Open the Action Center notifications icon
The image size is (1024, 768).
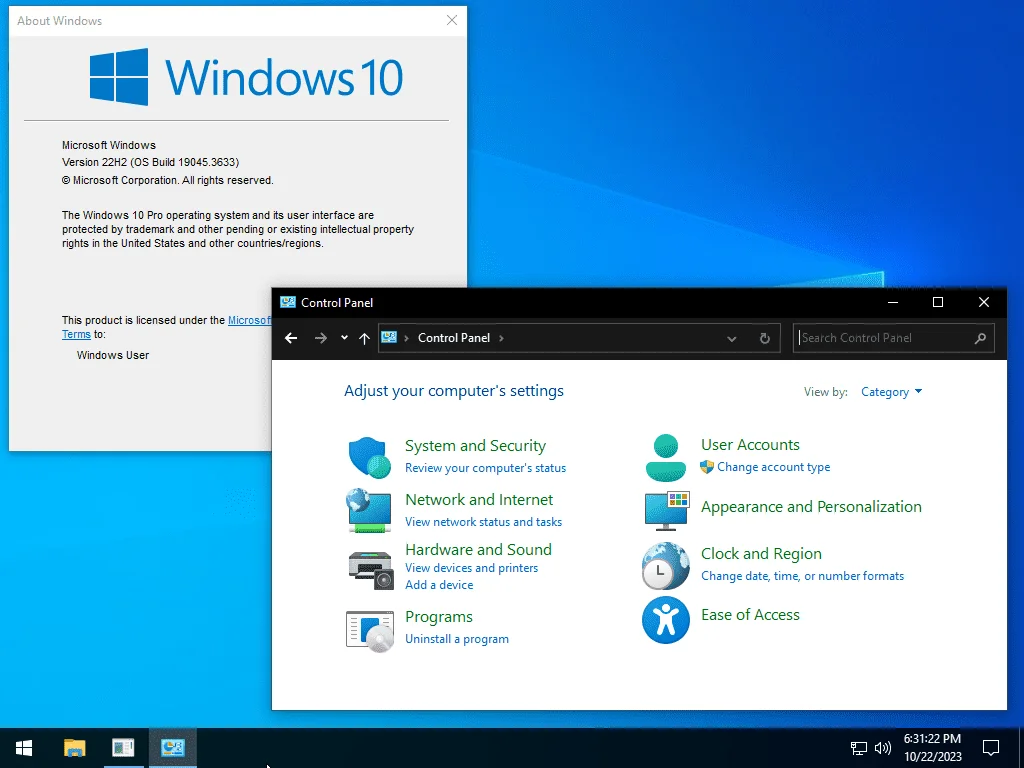991,748
